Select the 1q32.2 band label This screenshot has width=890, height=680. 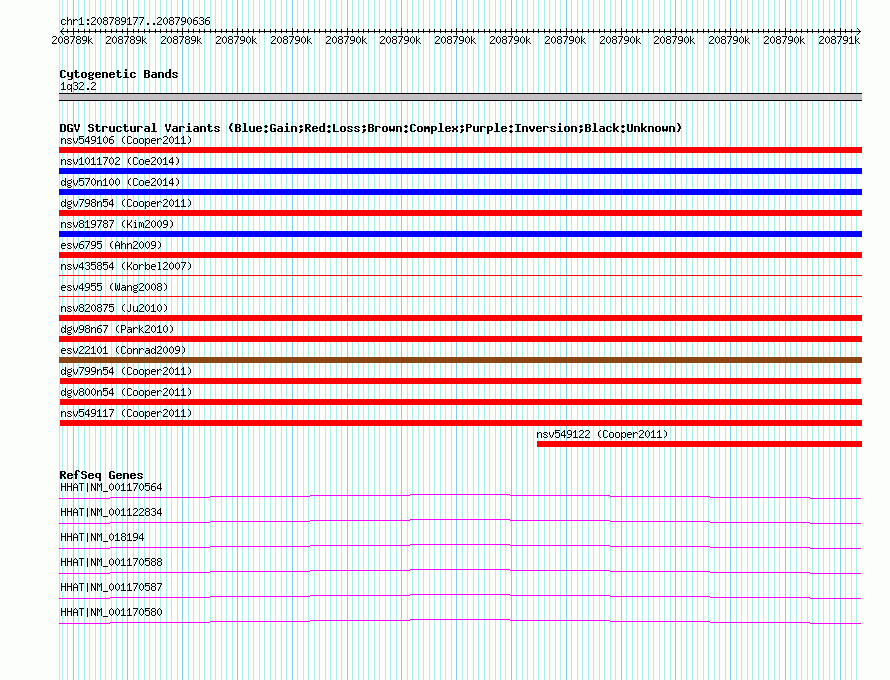click(78, 86)
